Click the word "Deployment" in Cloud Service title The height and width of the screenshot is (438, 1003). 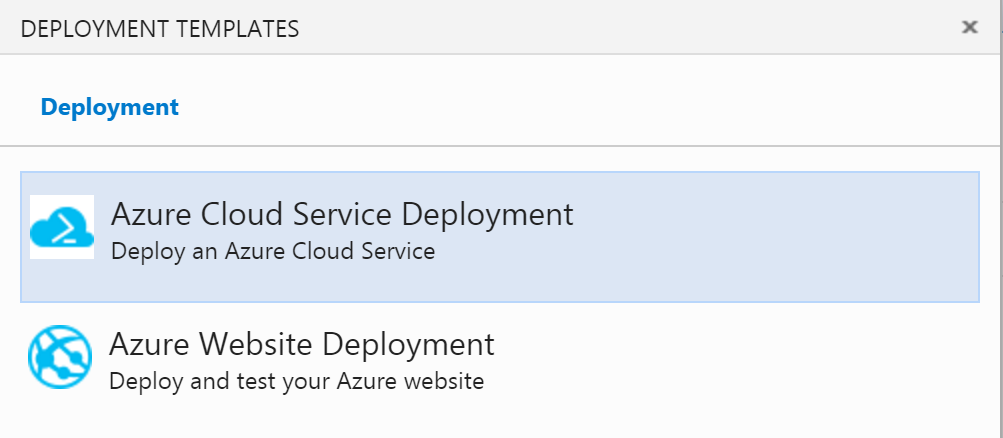pyautogui.click(x=488, y=216)
